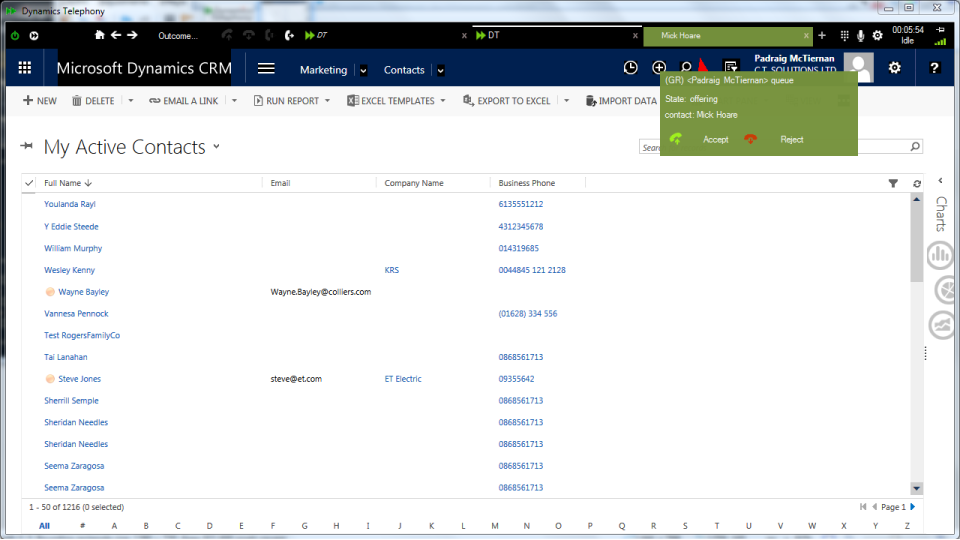
Task: Click EMAIL A LINK command
Action: (x=183, y=100)
